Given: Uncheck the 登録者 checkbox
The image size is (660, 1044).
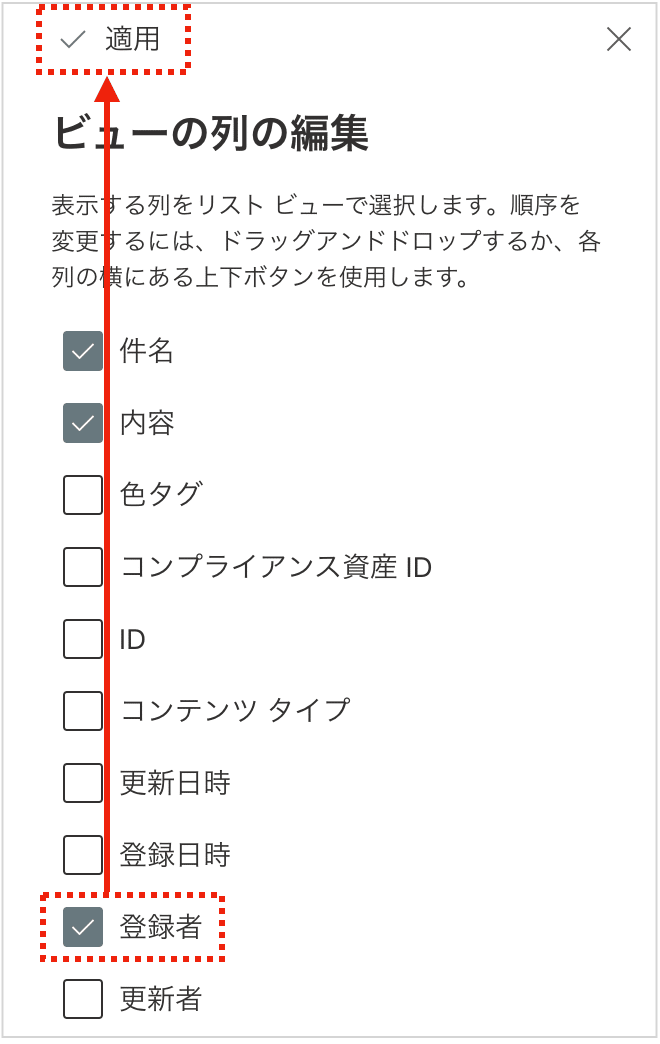Looking at the screenshot, I should [x=83, y=927].
